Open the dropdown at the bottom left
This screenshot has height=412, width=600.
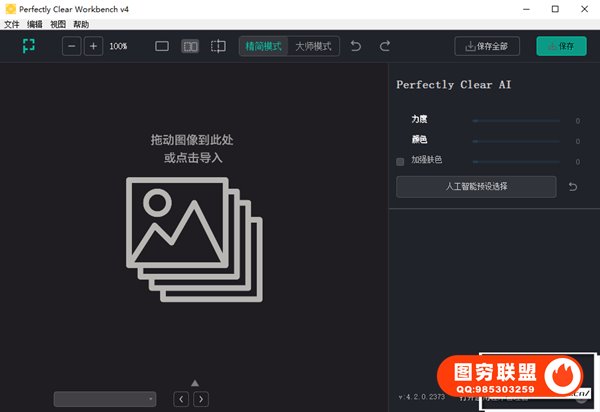coord(105,399)
